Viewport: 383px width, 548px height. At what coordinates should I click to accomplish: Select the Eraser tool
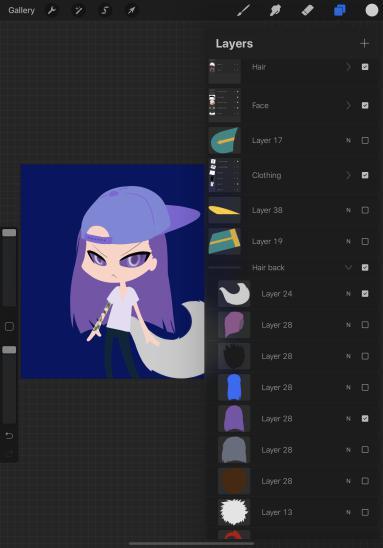click(308, 10)
